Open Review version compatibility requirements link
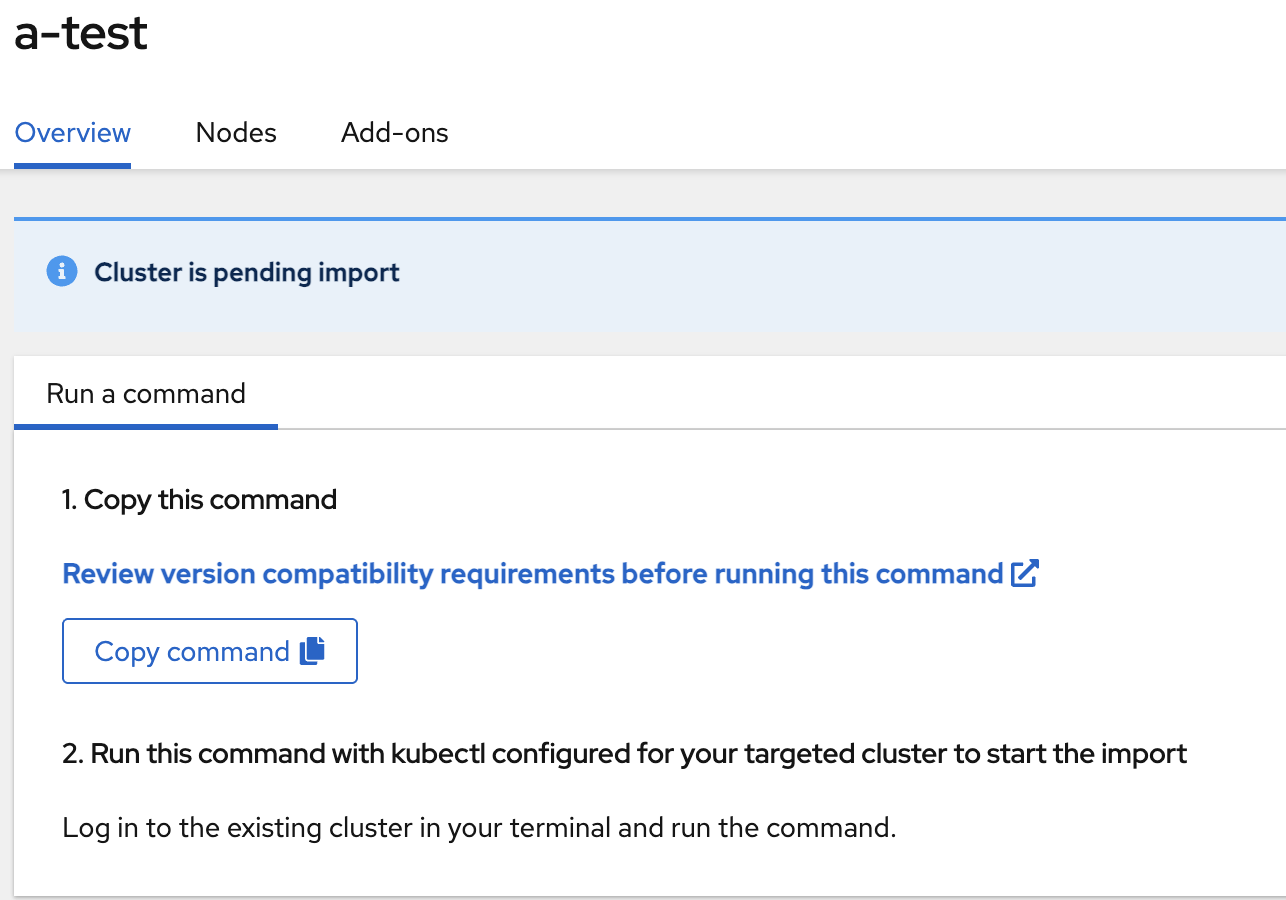The image size is (1286, 900). click(x=532, y=574)
